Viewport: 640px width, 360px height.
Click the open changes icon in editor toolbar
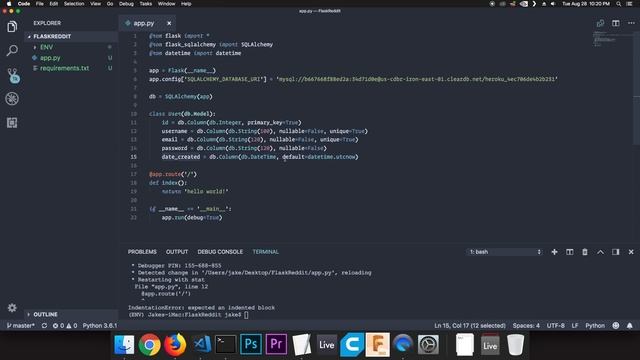click(600, 23)
